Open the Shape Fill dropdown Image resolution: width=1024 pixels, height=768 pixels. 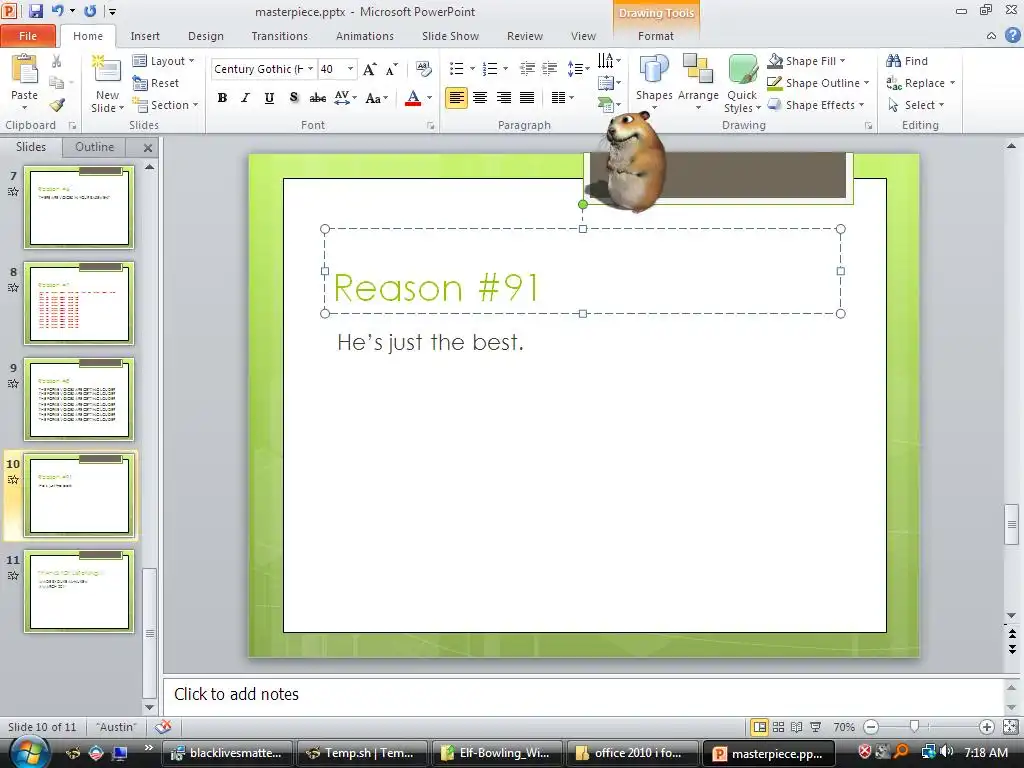pyautogui.click(x=807, y=61)
